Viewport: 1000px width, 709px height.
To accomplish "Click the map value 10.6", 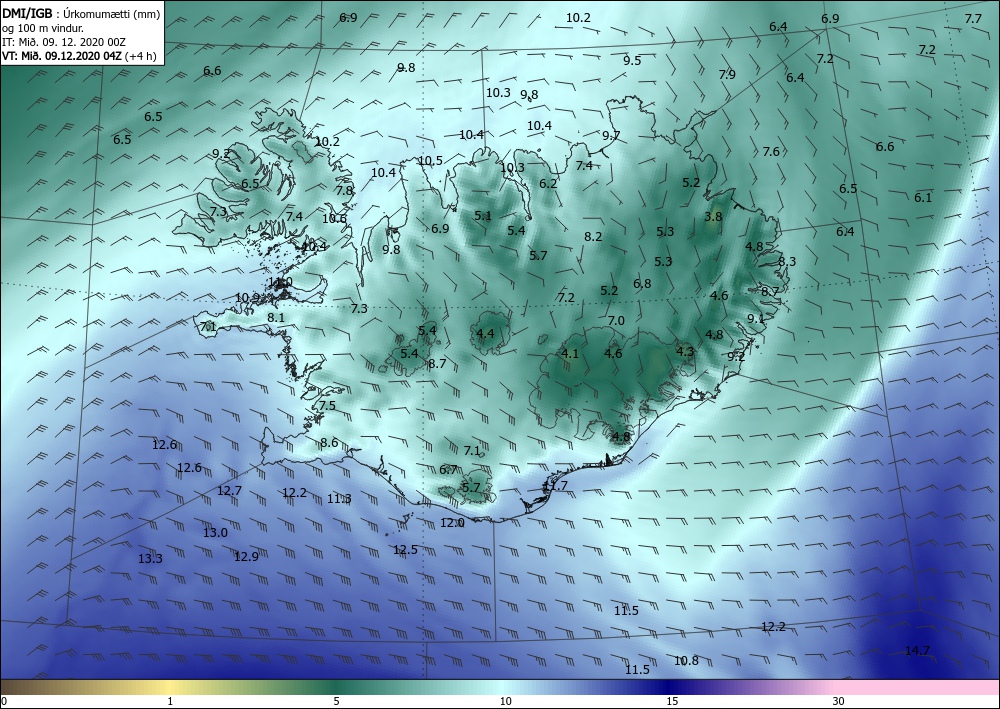I will tap(334, 218).
